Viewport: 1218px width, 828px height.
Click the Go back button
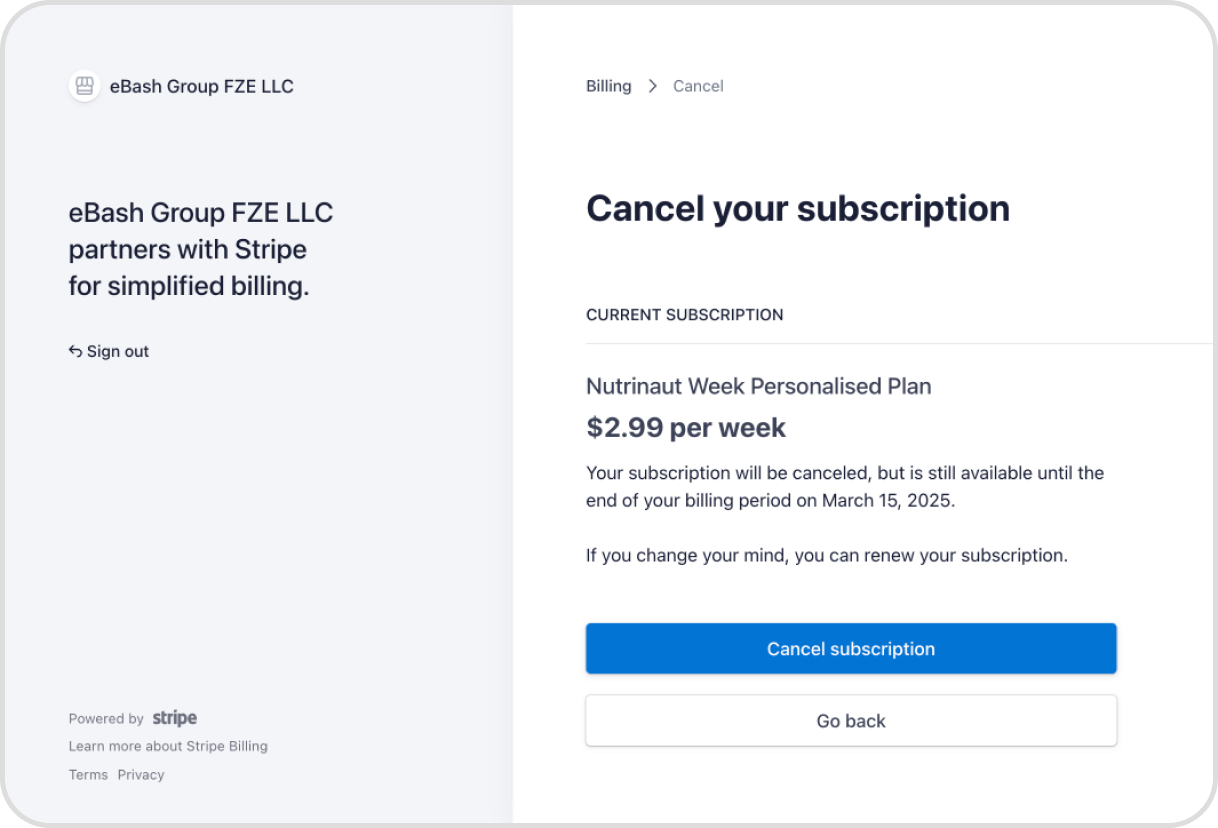point(851,721)
